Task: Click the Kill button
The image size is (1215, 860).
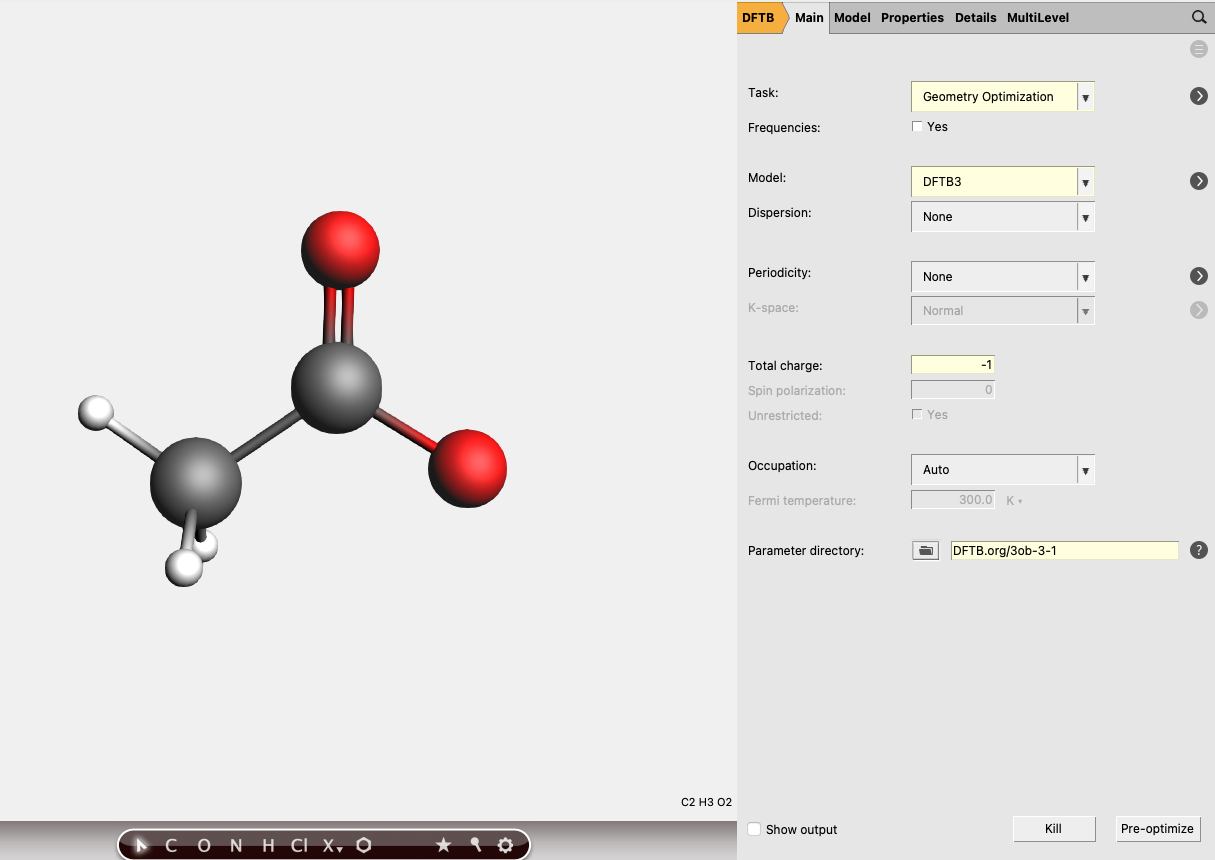Action: coord(1054,829)
